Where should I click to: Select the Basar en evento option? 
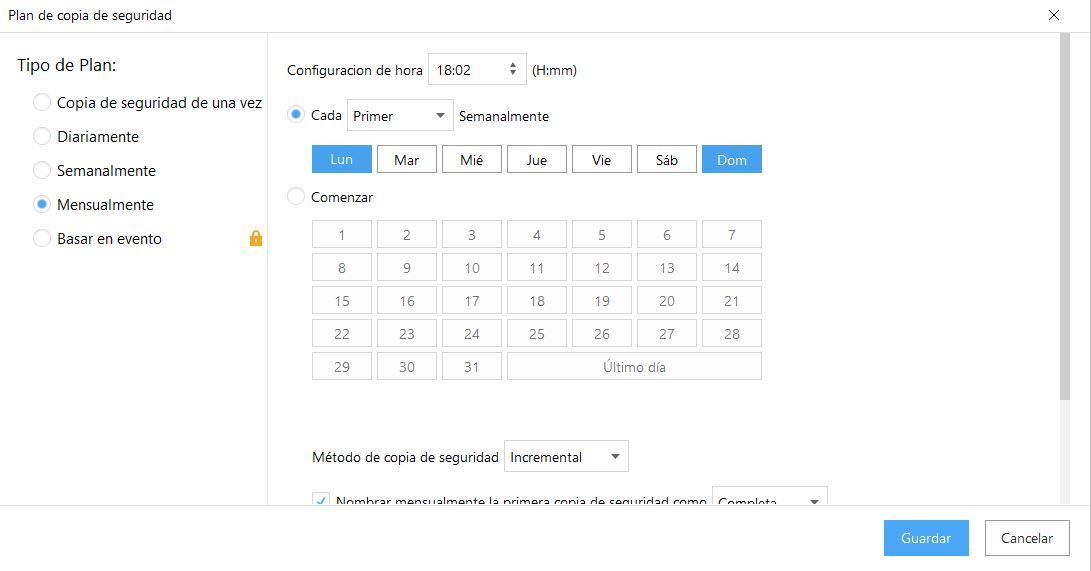click(42, 238)
